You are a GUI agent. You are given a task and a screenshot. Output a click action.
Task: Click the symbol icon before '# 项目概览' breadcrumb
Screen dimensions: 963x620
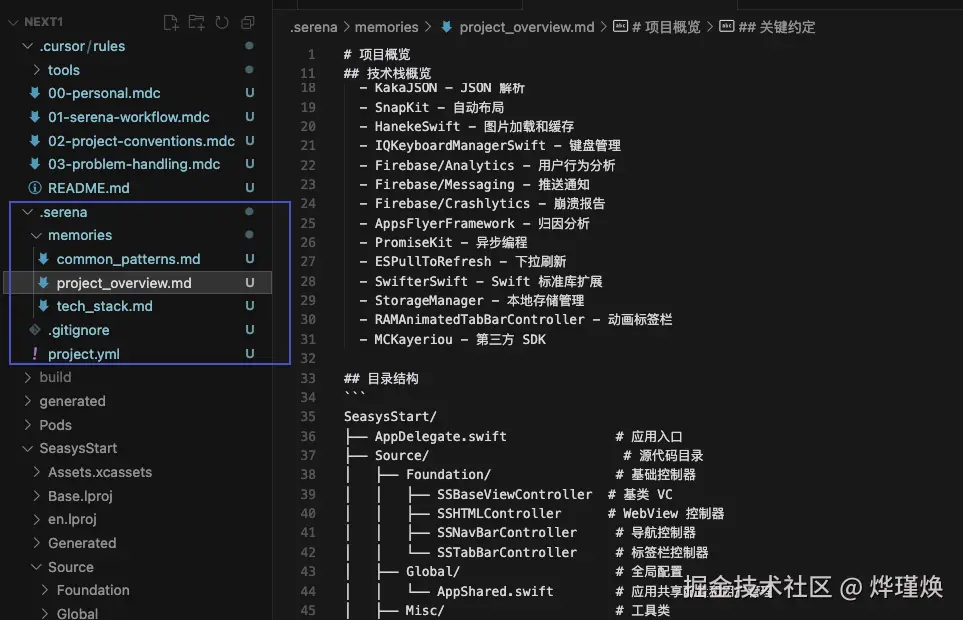tap(620, 26)
